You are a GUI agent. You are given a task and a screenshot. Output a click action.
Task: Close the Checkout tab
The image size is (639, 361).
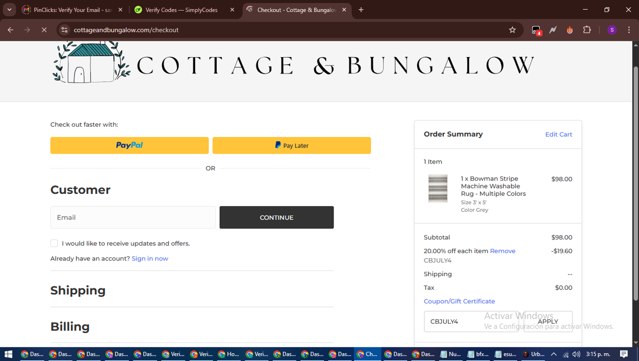pyautogui.click(x=344, y=10)
